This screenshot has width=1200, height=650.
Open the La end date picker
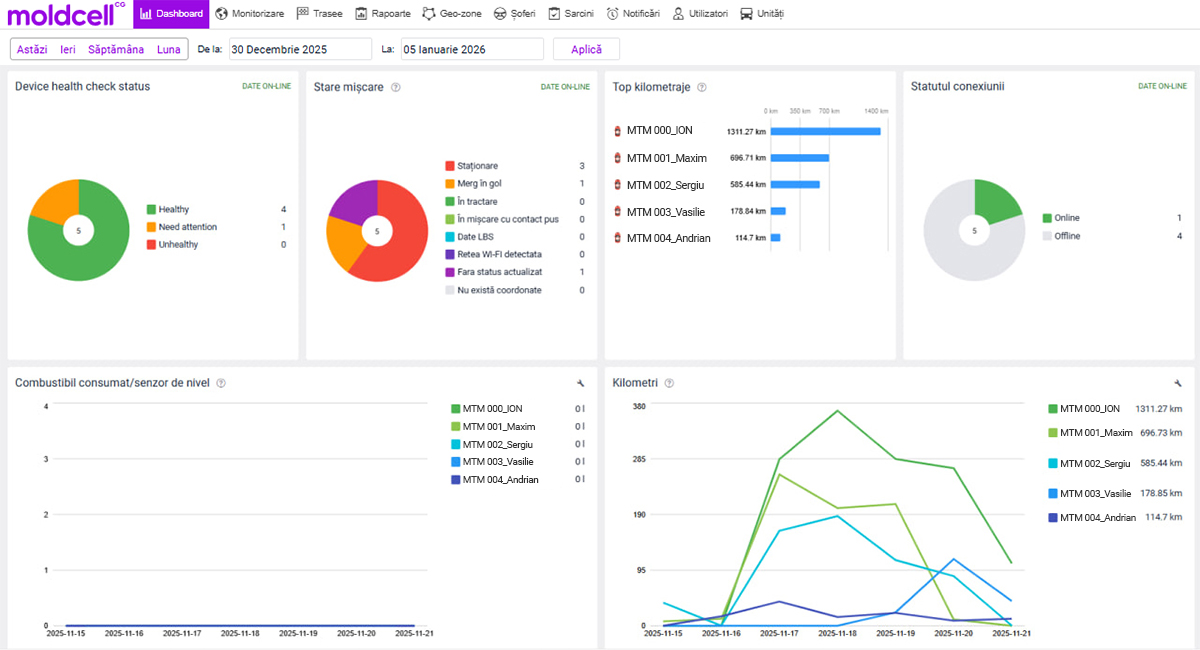click(471, 49)
